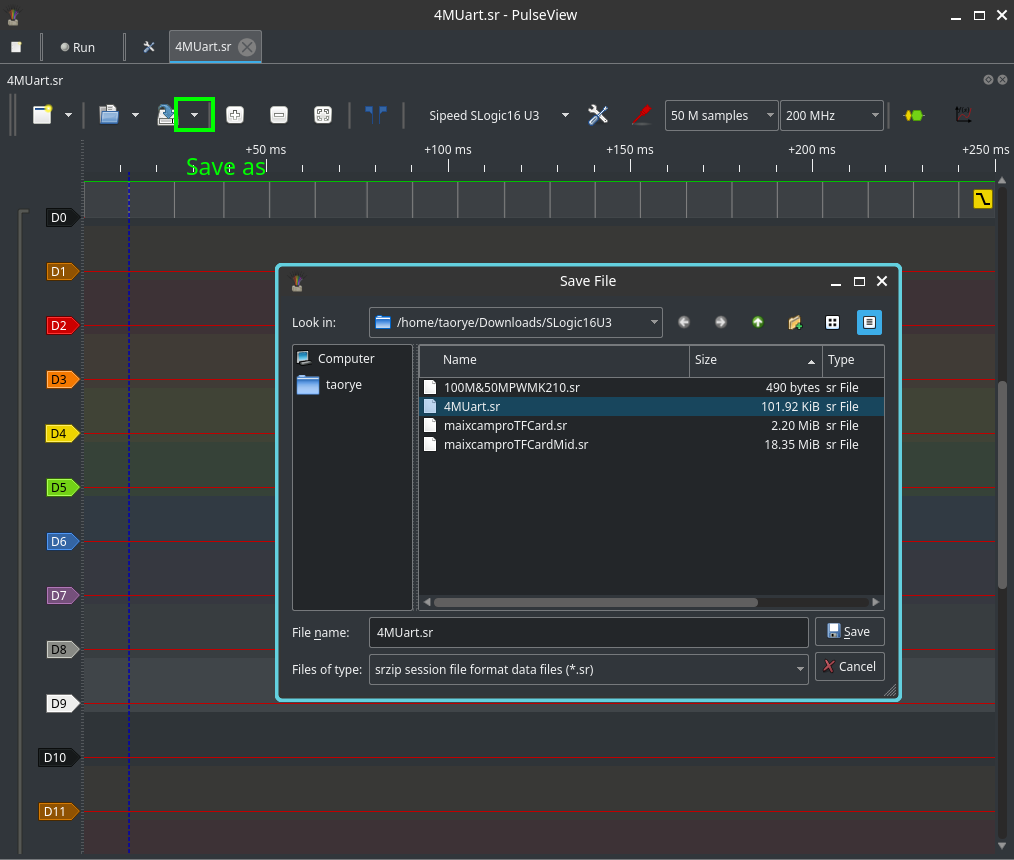
Task: Open device configuration wrench icon
Action: [598, 115]
